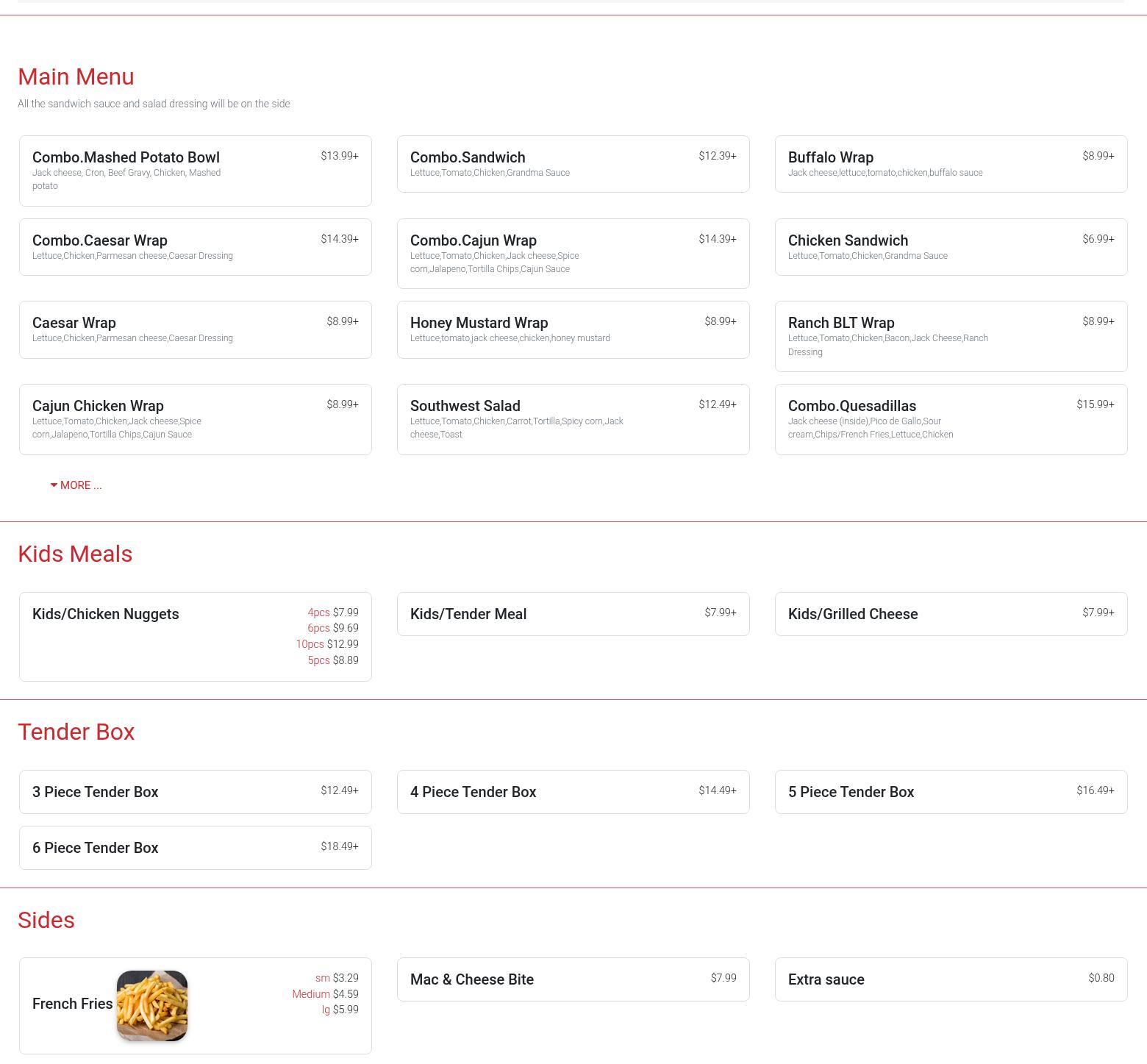Expand the MORE... menu items link

coord(76,485)
